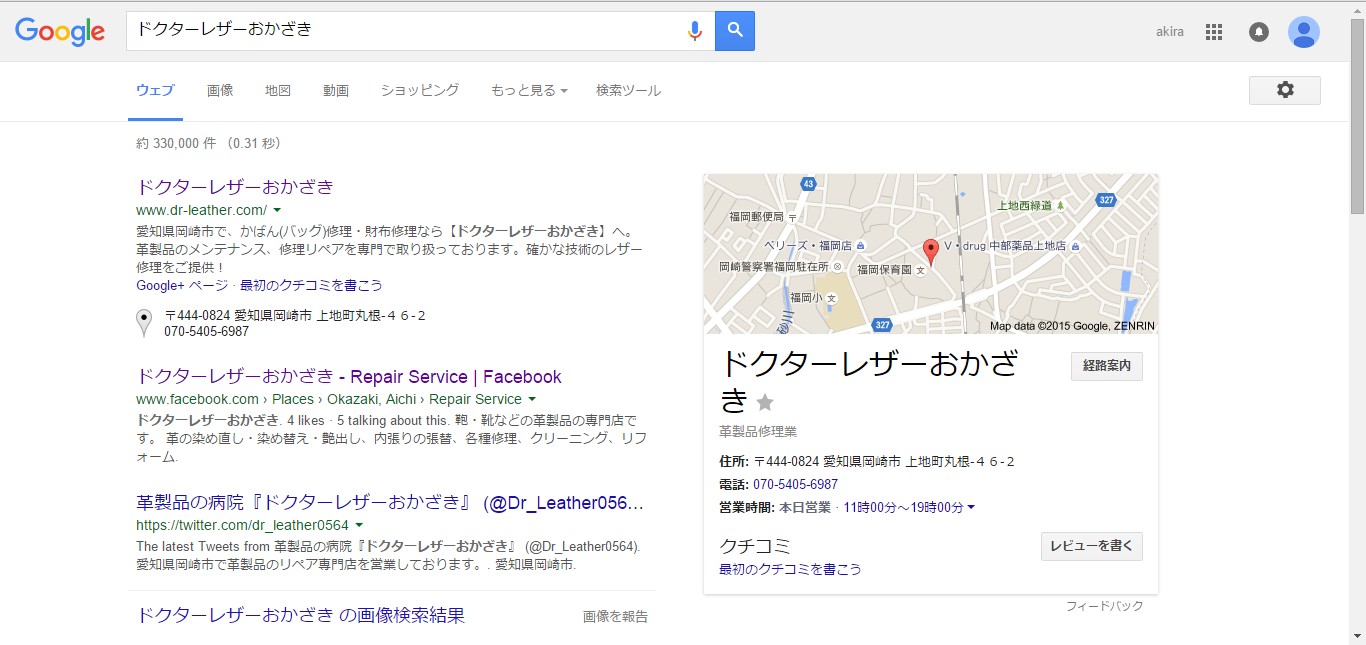Click the location pin icon beside the address
The height and width of the screenshot is (645, 1366).
coord(144,322)
